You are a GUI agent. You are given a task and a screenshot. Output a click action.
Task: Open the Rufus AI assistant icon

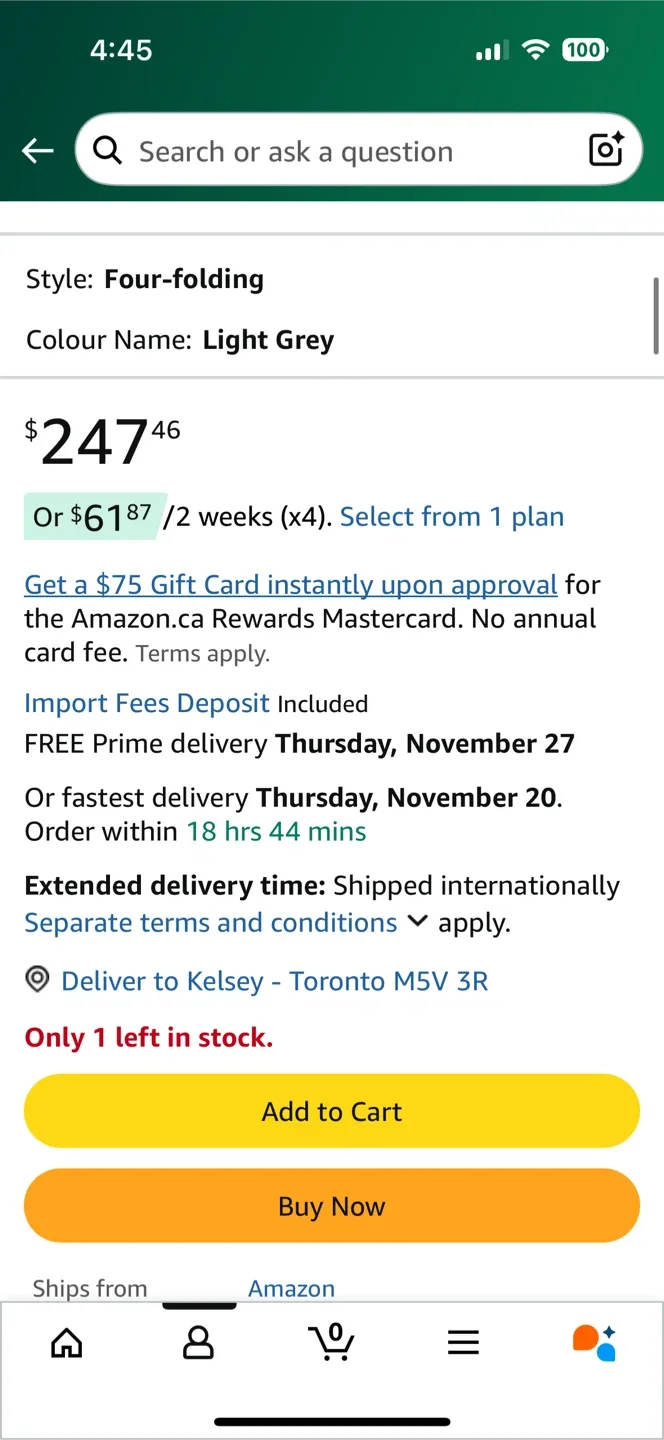pos(594,1342)
